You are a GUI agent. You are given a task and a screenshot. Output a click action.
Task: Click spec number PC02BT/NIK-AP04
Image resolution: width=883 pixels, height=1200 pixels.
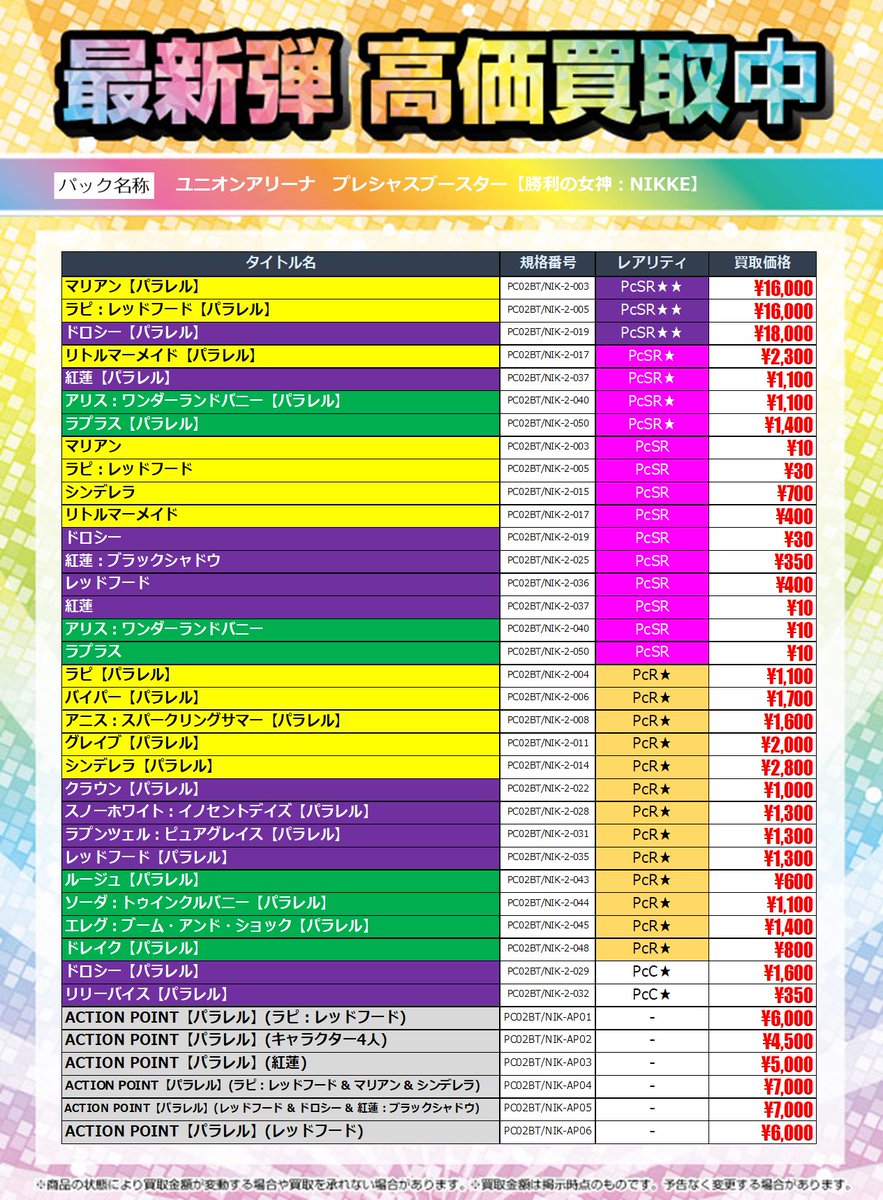pyautogui.click(x=548, y=1088)
